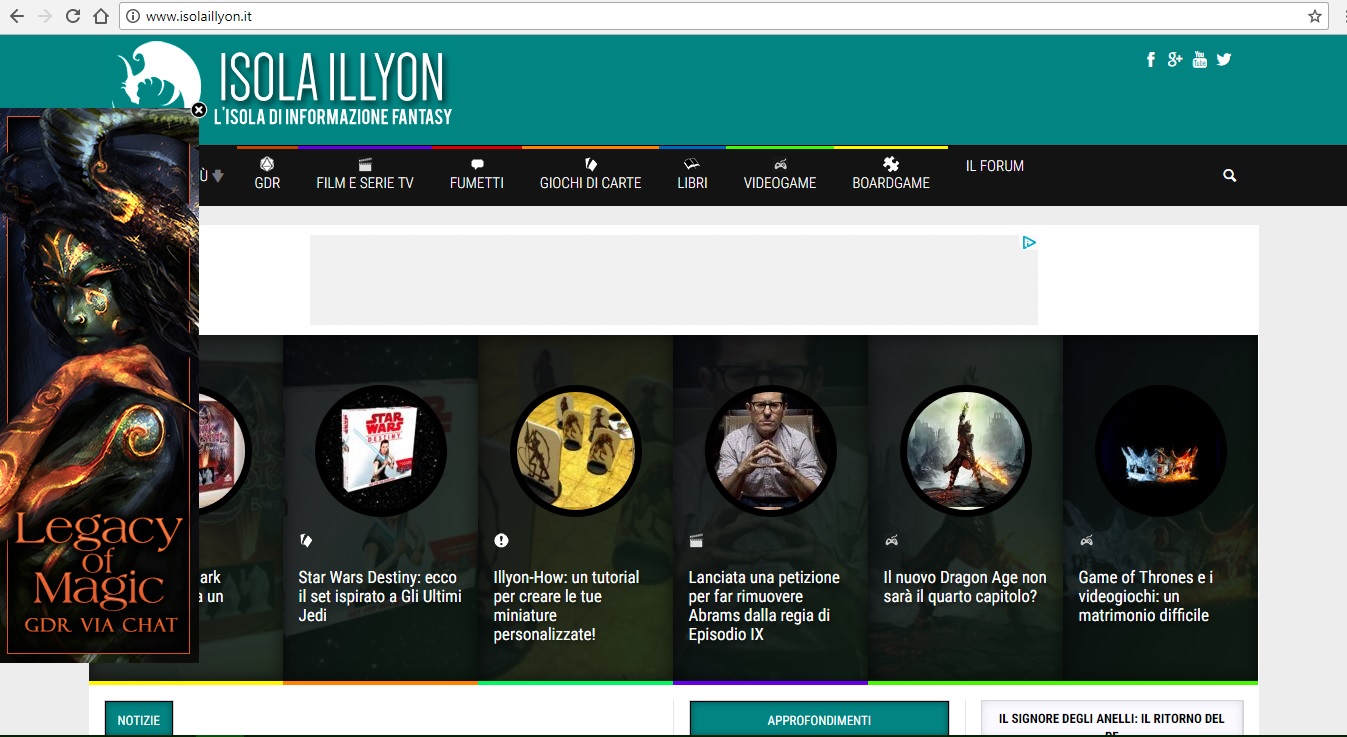Open the Twitter profile icon
Screen dimensions: 1347x737
coord(1224,59)
